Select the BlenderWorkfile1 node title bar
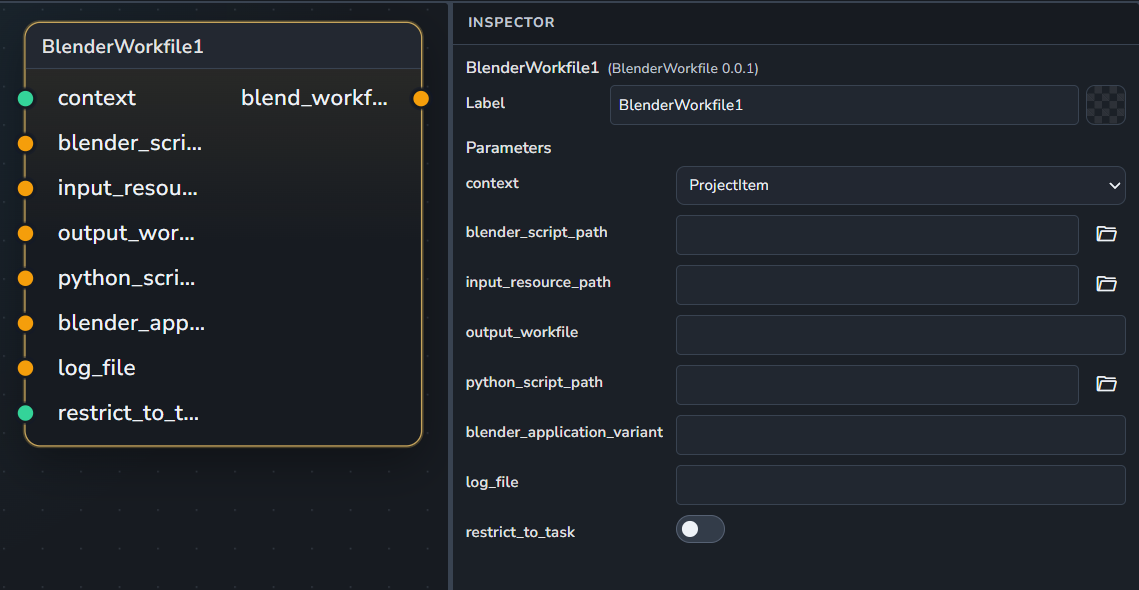1139x590 pixels. (x=223, y=47)
